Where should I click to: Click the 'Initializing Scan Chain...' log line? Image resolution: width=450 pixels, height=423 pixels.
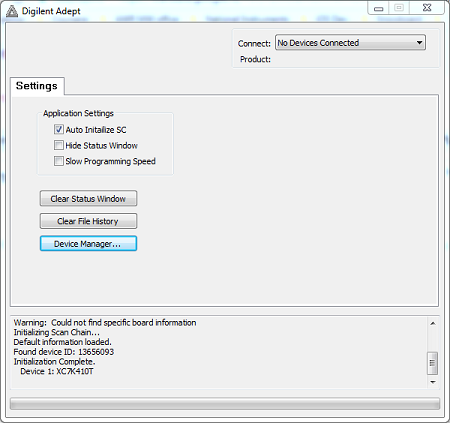click(x=56, y=332)
